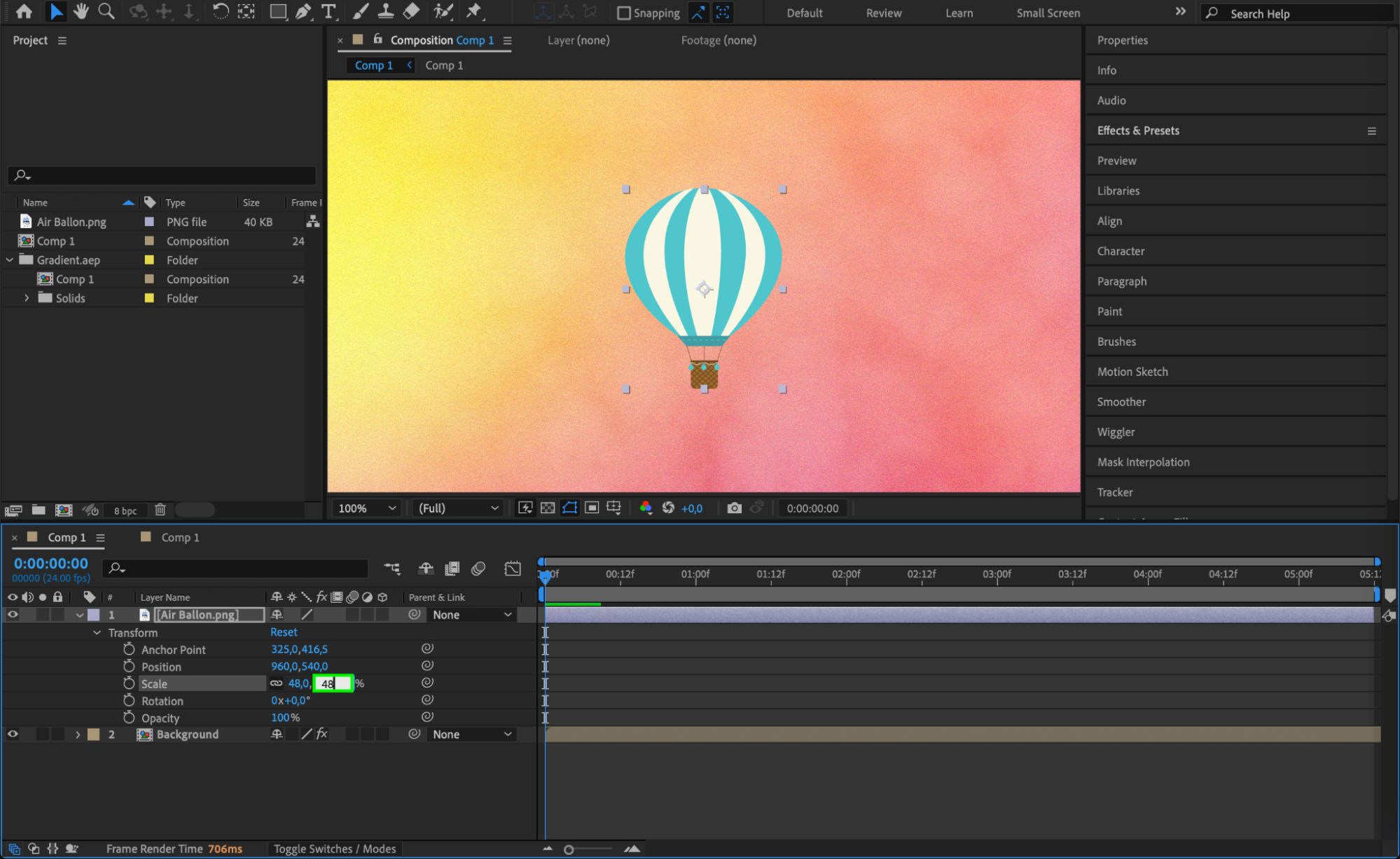Open the (Full) resolution dropdown
The image size is (1400, 859).
(458, 508)
